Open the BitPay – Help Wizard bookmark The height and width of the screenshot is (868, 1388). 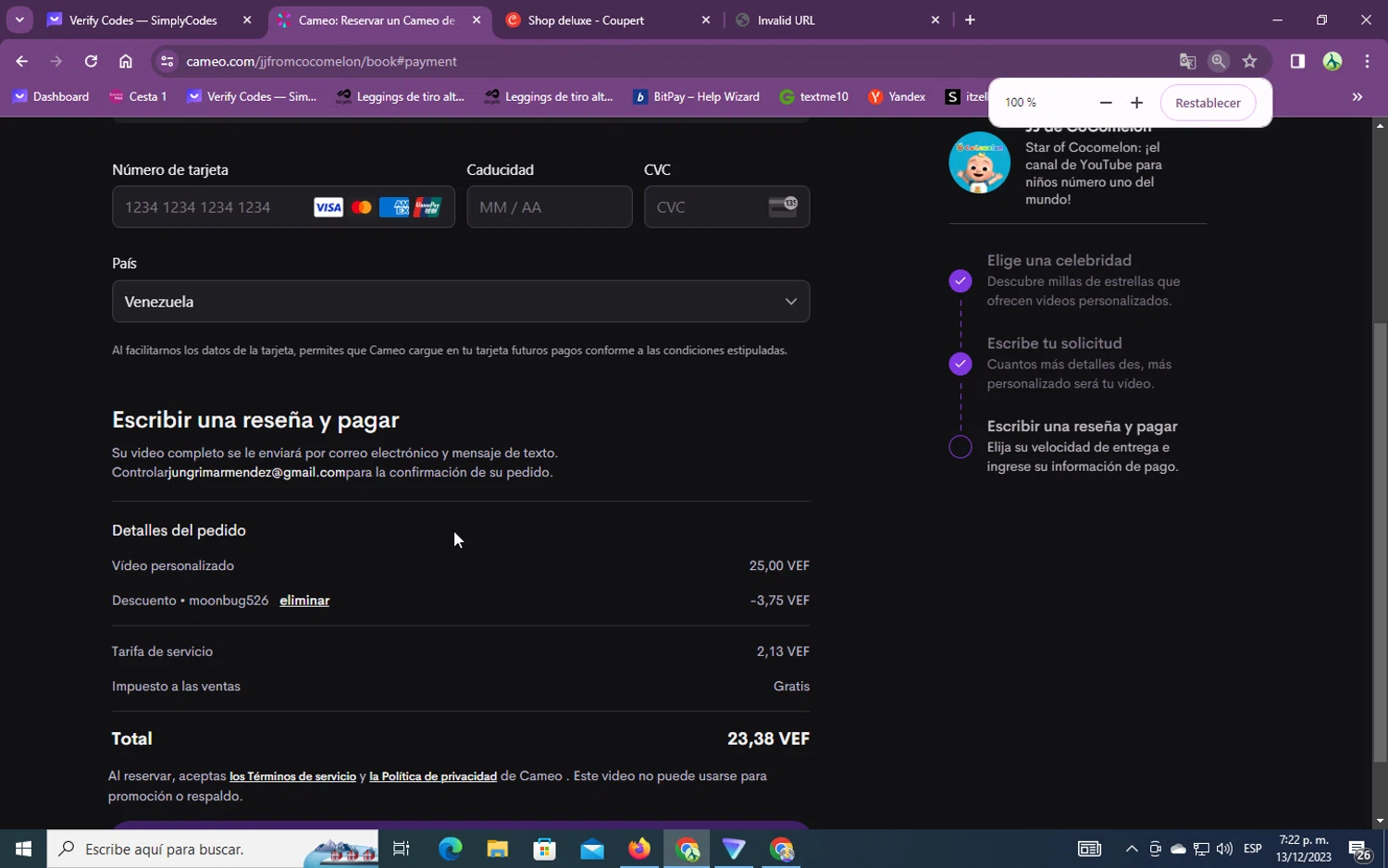point(696,96)
